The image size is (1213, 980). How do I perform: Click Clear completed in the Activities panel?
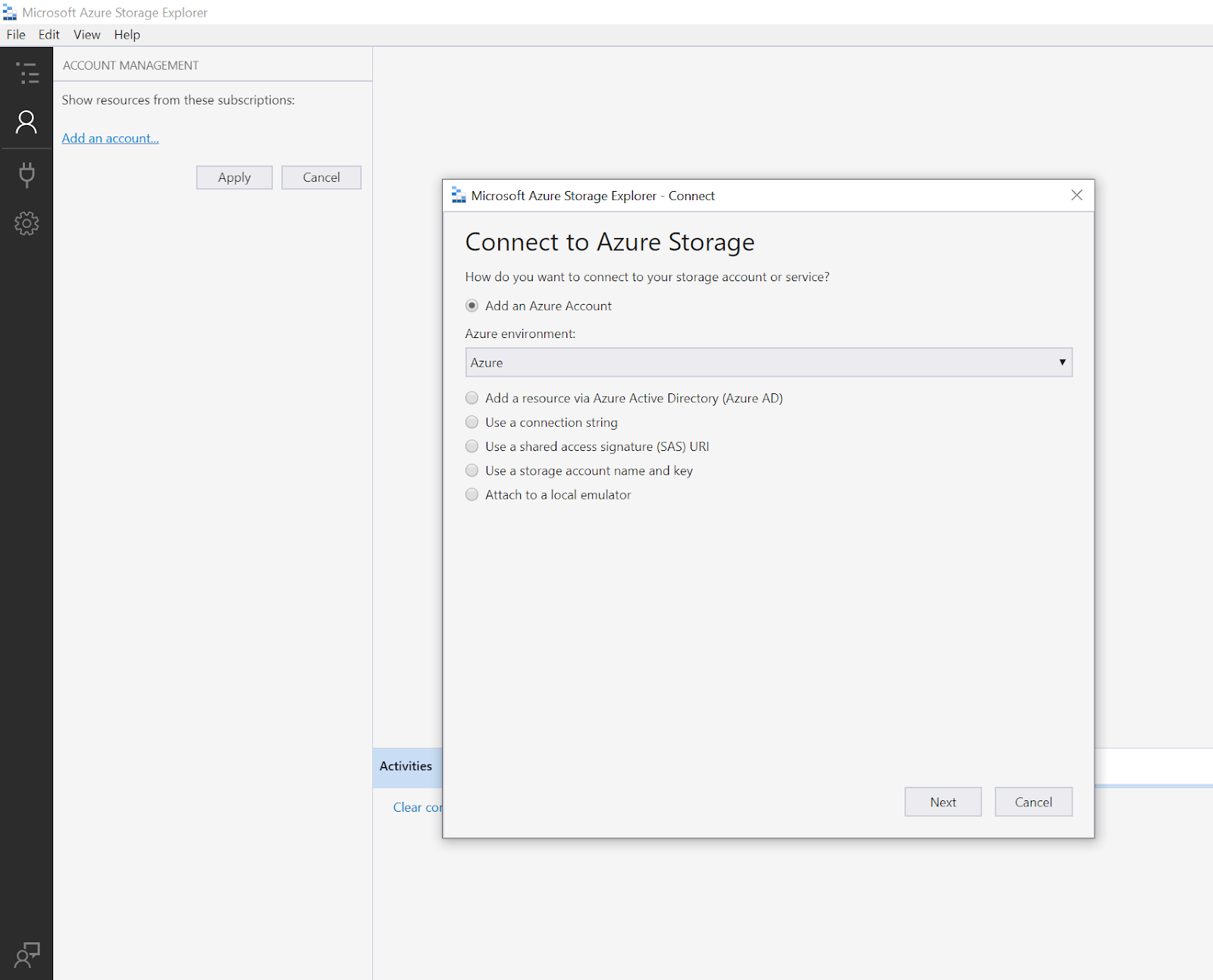[418, 807]
